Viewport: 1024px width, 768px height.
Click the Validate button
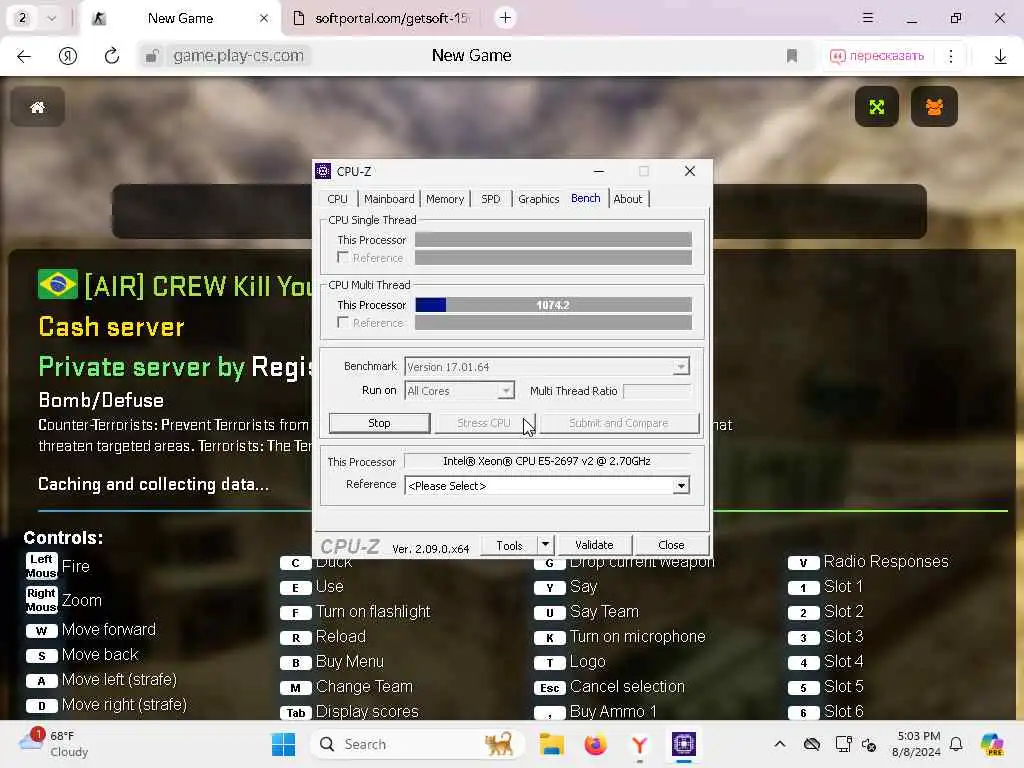[x=594, y=545]
